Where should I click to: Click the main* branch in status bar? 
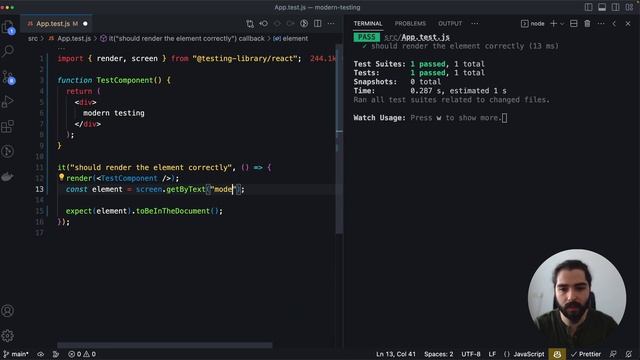tap(16, 354)
